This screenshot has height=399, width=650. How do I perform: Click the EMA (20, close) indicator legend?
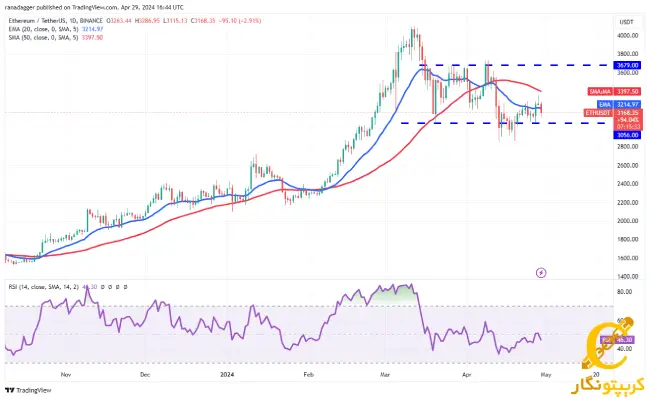[56, 29]
